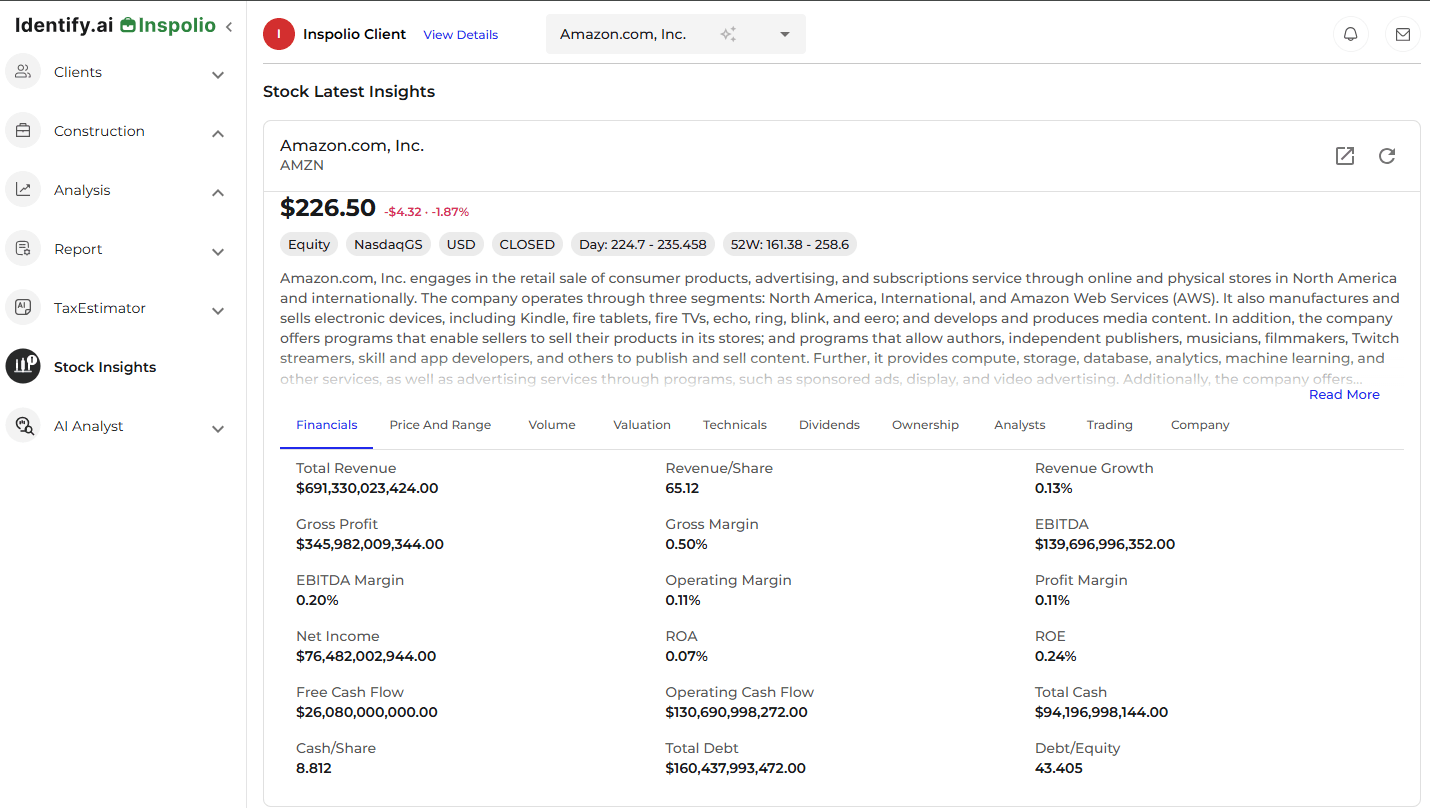Select the Technicals tab
This screenshot has width=1430, height=808.
(x=734, y=425)
